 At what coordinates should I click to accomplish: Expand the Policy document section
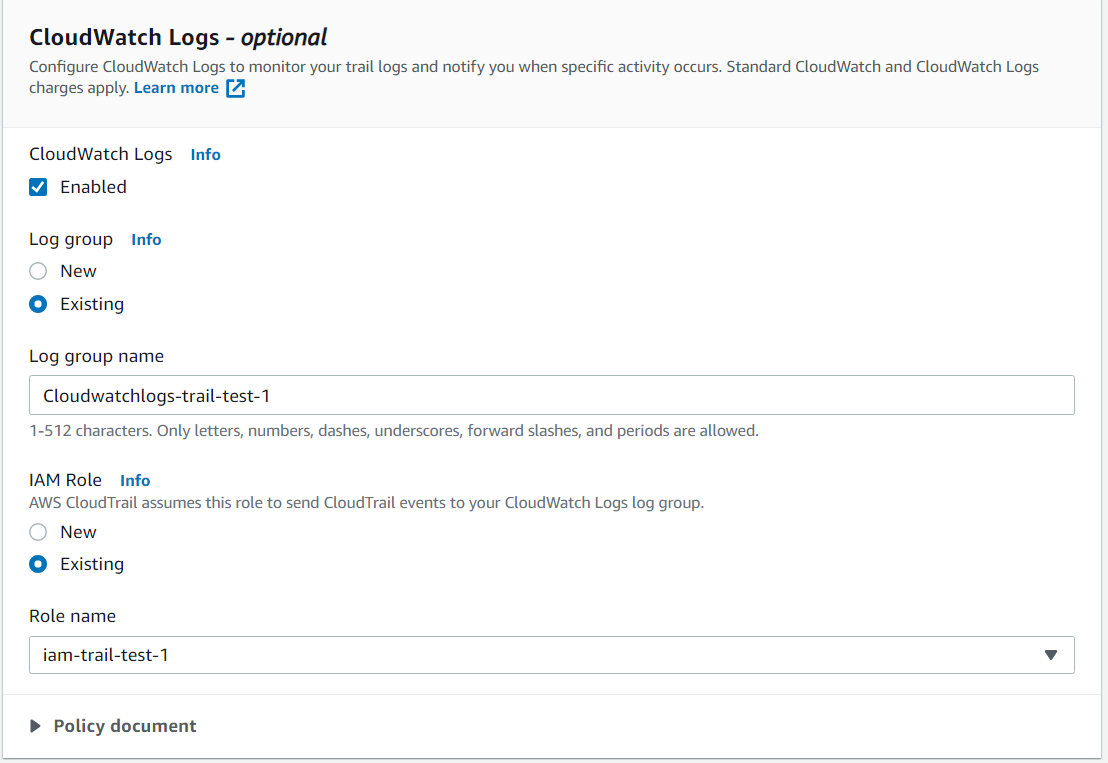[x=125, y=726]
